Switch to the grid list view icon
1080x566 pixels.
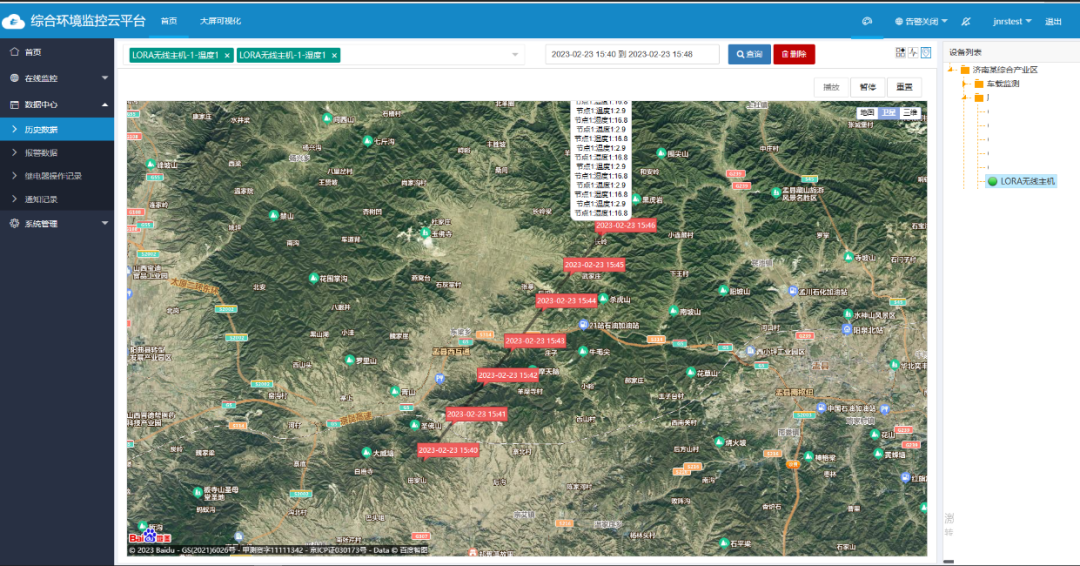900,52
